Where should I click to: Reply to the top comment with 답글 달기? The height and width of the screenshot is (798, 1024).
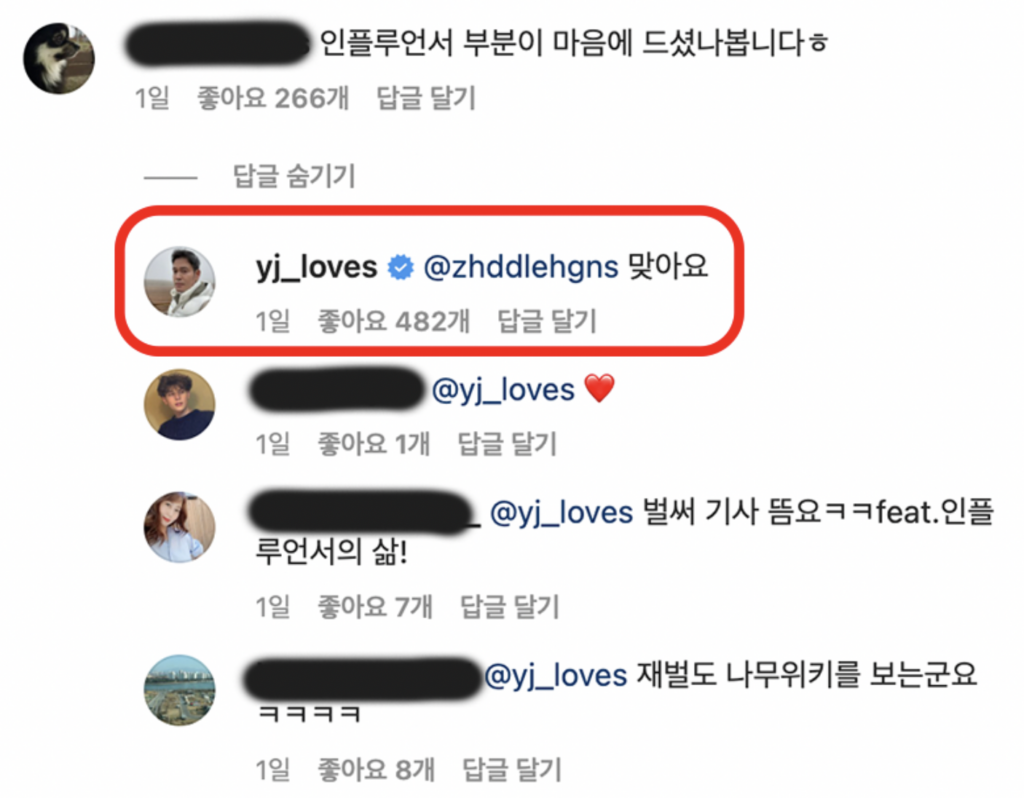(426, 98)
